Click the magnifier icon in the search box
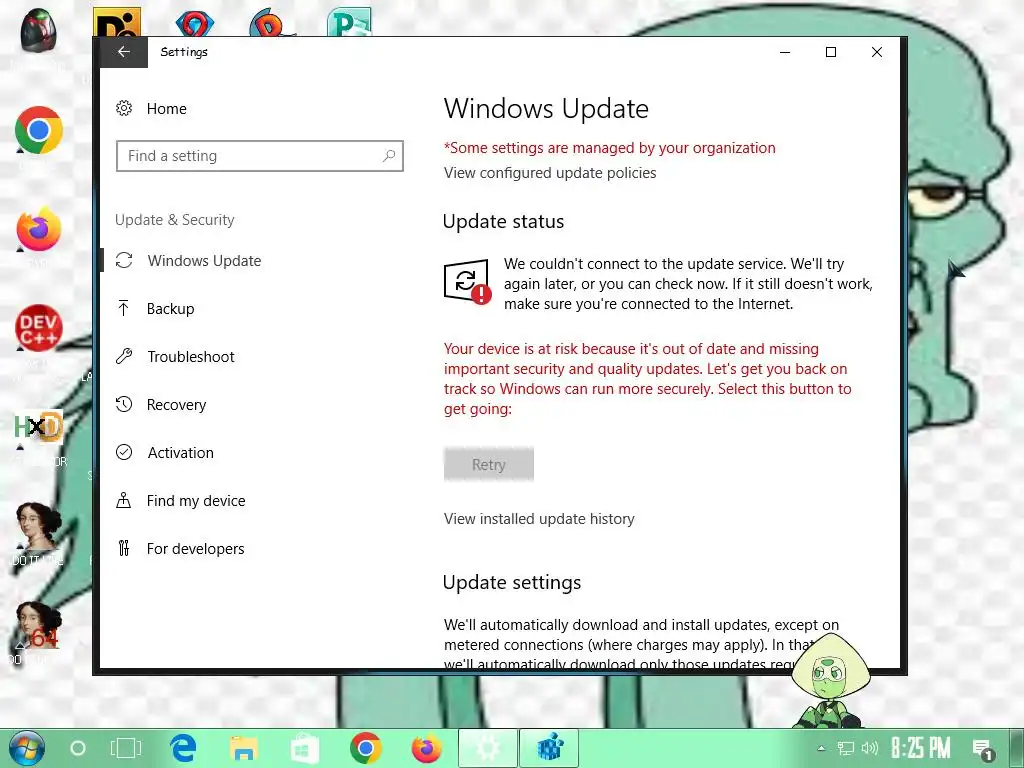This screenshot has height=768, width=1024. pos(389,156)
